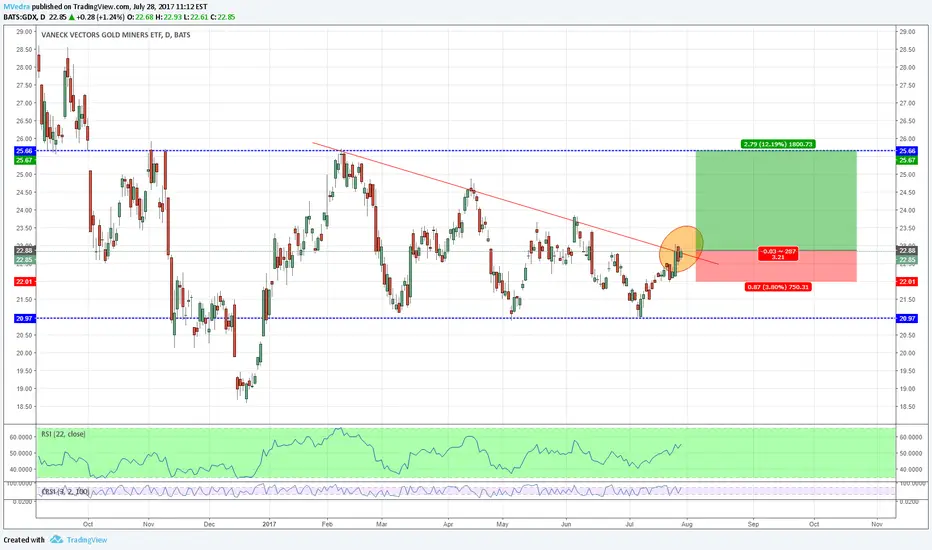
Task: Click the 2017 label on time axis
Action: click(269, 524)
